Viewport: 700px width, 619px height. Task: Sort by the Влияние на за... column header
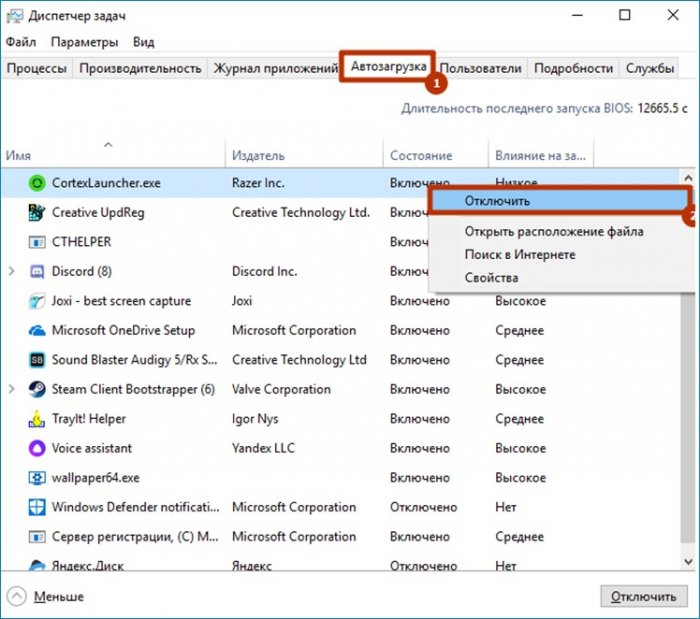[540, 156]
